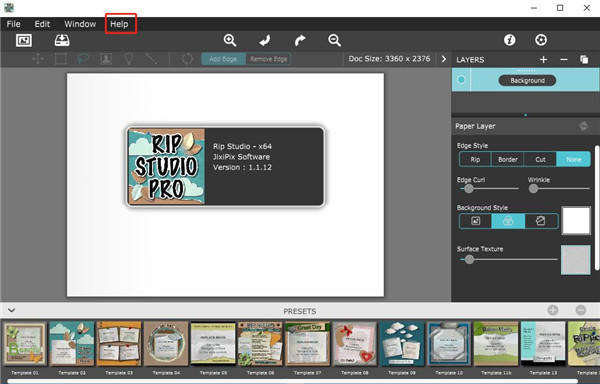Click the Rip Studio Pro splash dialog
The height and width of the screenshot is (384, 600).
tap(226, 166)
